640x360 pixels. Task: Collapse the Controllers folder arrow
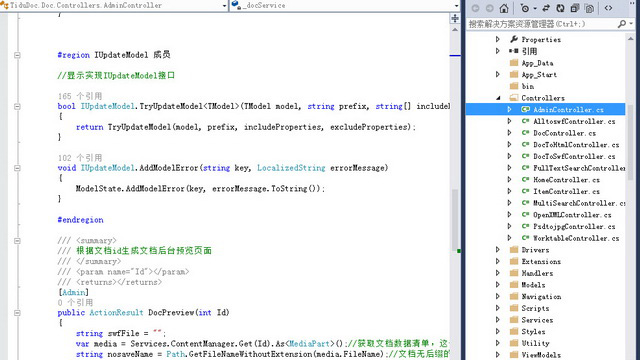click(x=498, y=98)
